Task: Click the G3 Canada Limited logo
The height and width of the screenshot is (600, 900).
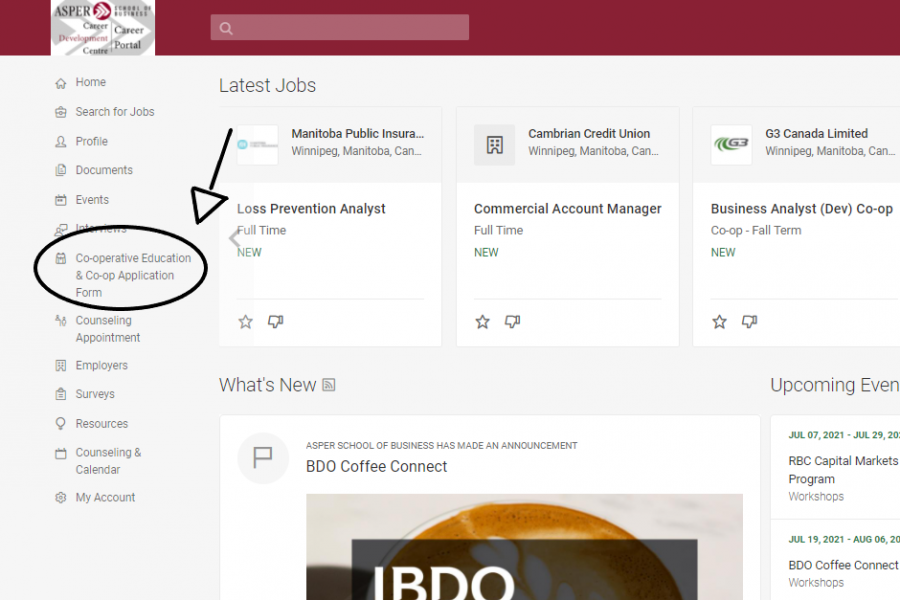Action: click(731, 145)
